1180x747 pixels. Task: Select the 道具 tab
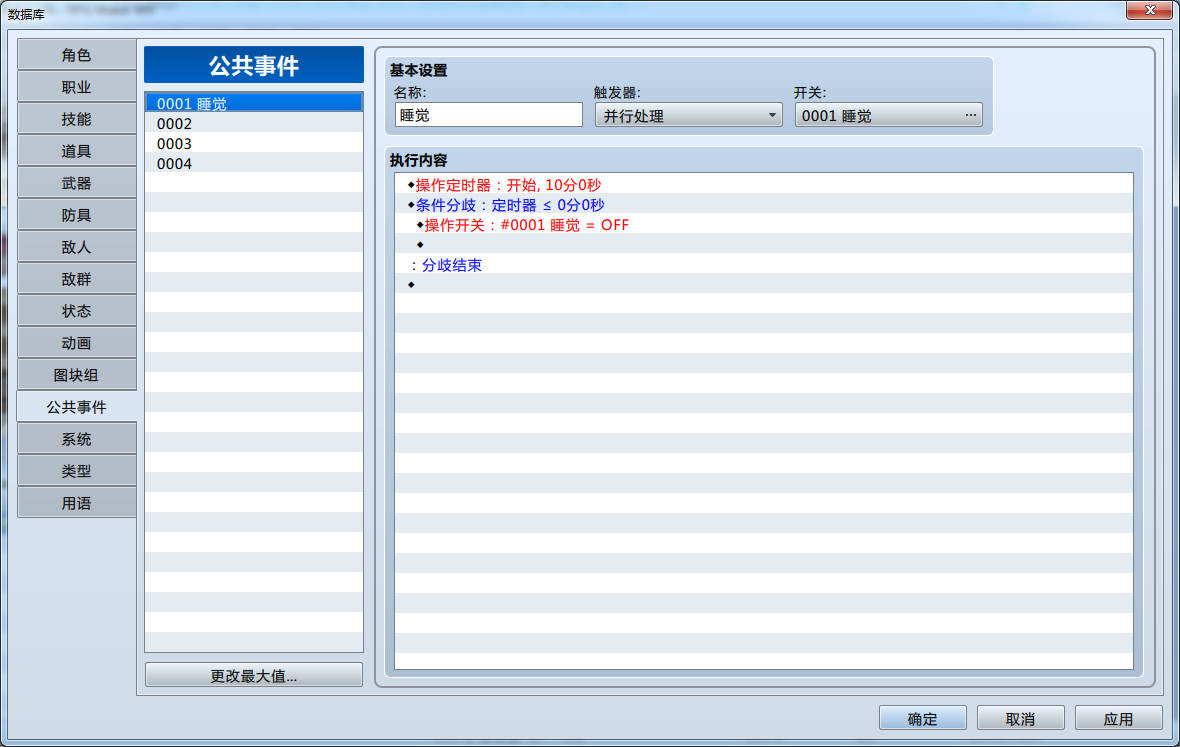coord(76,151)
